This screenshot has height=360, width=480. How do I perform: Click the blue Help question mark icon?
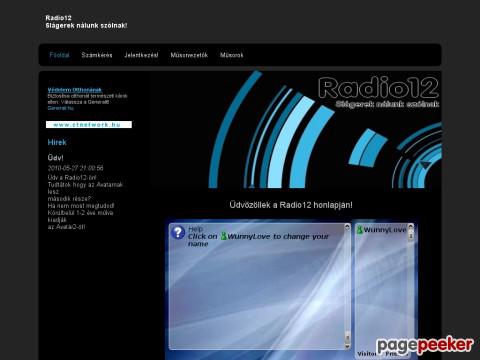pos(178,232)
